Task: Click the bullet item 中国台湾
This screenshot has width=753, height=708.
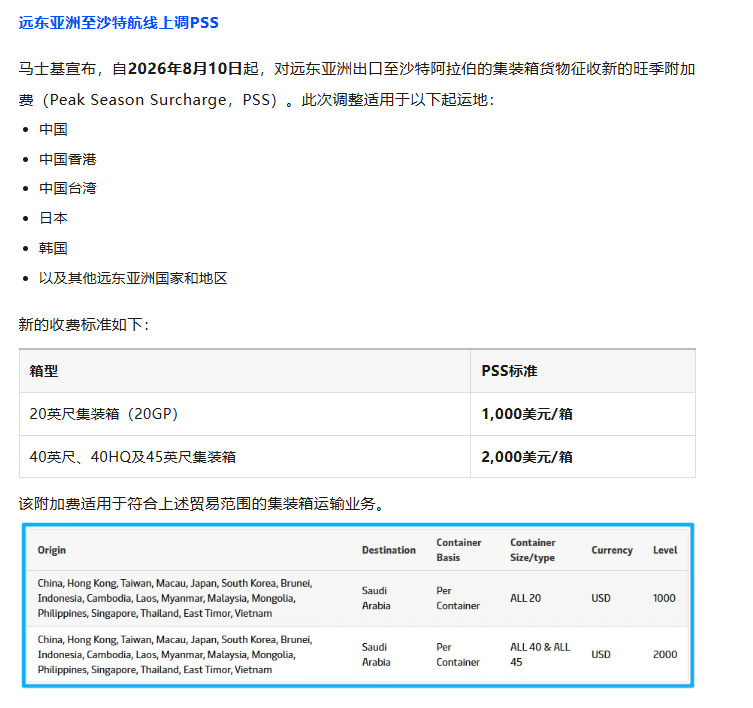Action: (68, 188)
